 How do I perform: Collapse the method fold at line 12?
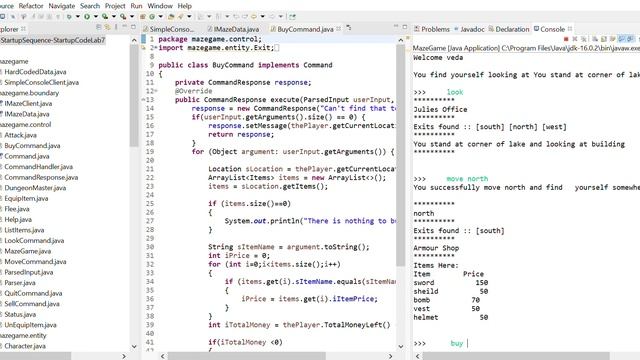pos(156,91)
